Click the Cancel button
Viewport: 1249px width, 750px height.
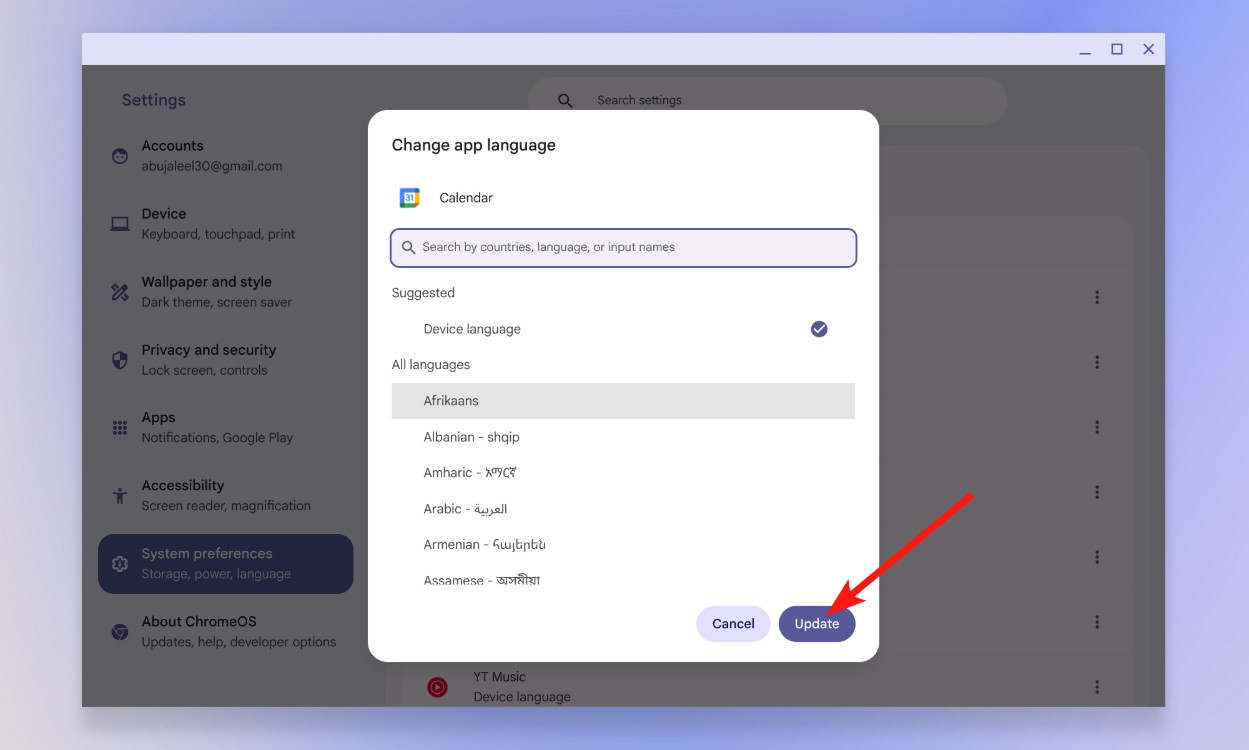[733, 623]
